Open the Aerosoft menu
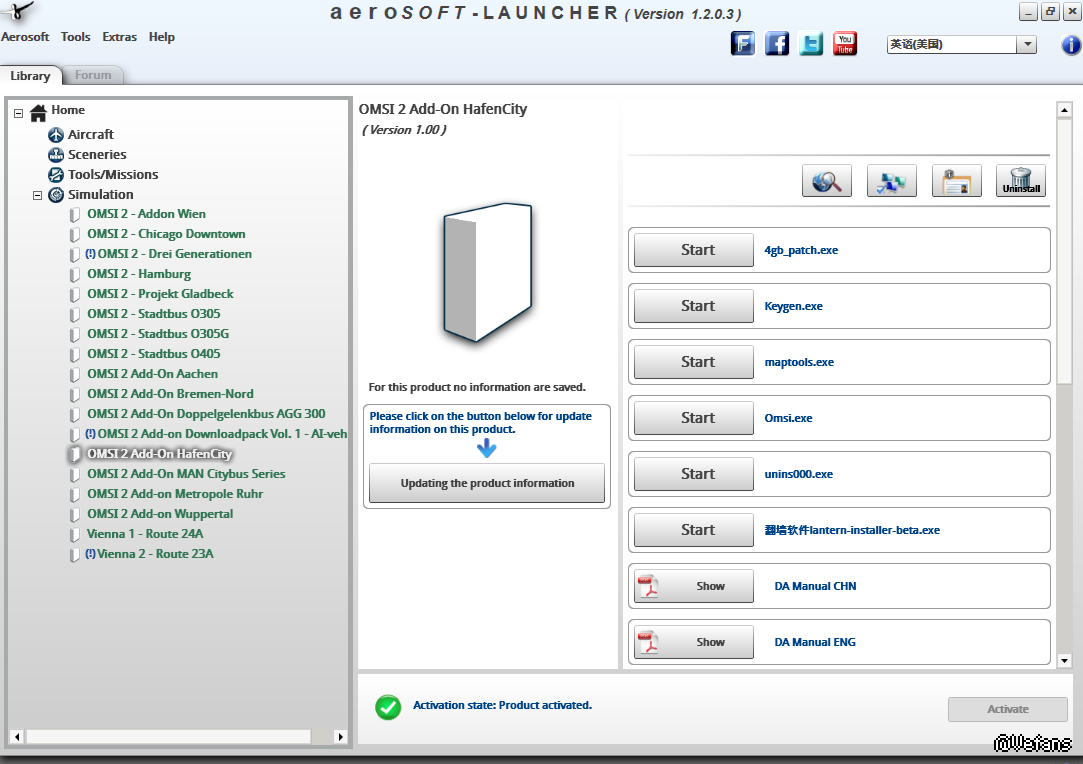Viewport: 1083px width, 764px height. tap(25, 37)
